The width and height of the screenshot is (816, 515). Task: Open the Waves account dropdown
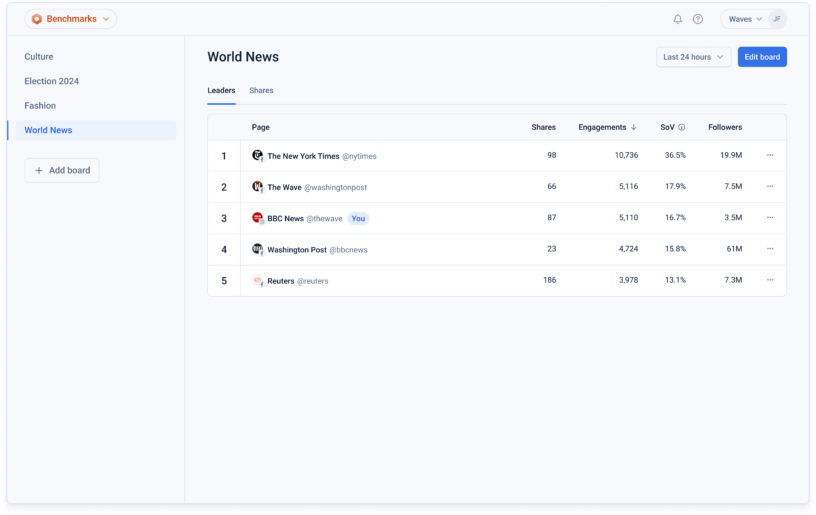[745, 19]
